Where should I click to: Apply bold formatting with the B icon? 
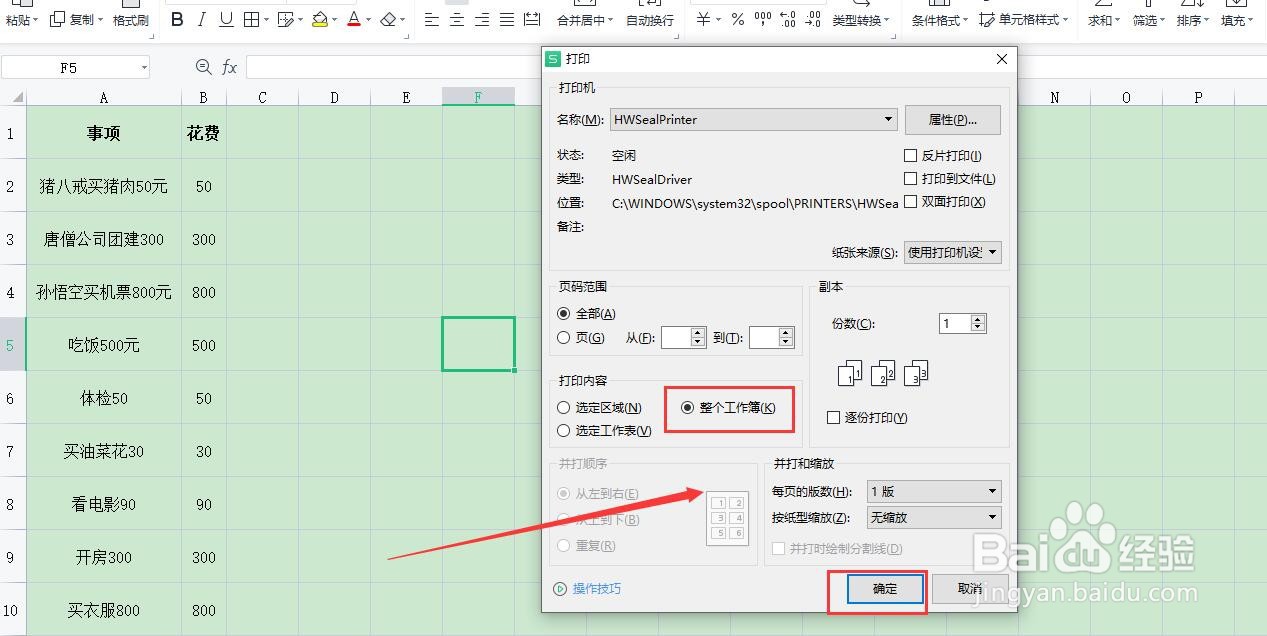[x=178, y=19]
